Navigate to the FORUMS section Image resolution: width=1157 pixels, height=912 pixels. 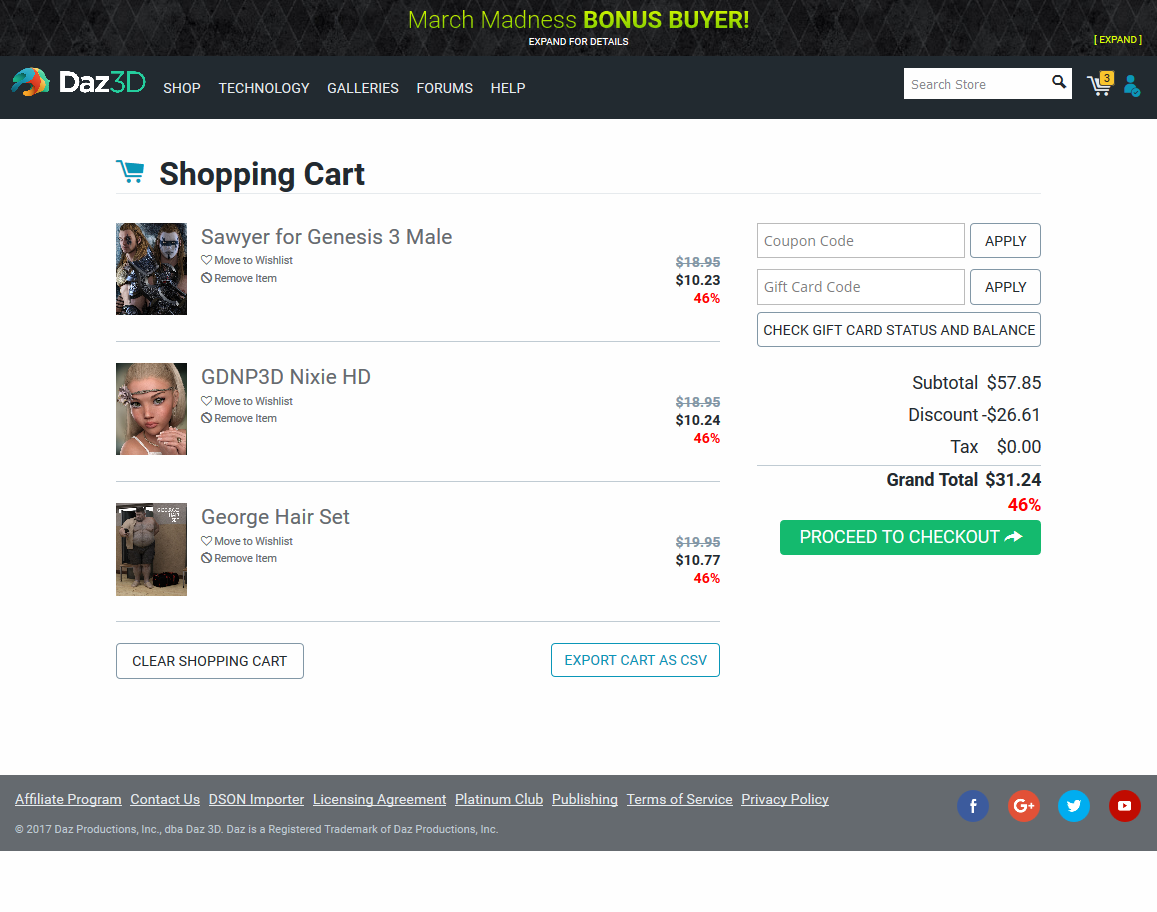pos(444,88)
